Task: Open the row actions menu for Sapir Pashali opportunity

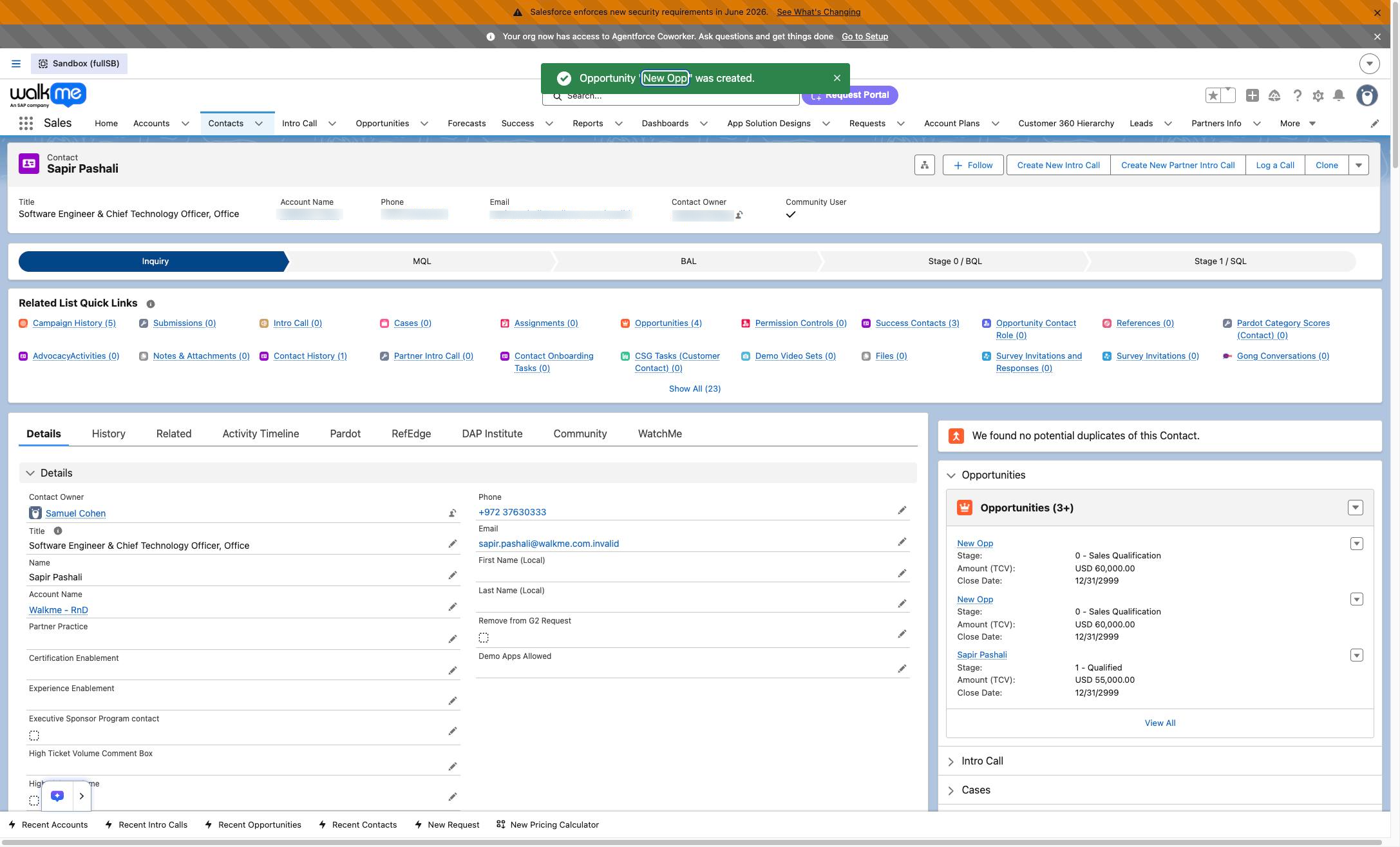Action: [1356, 655]
